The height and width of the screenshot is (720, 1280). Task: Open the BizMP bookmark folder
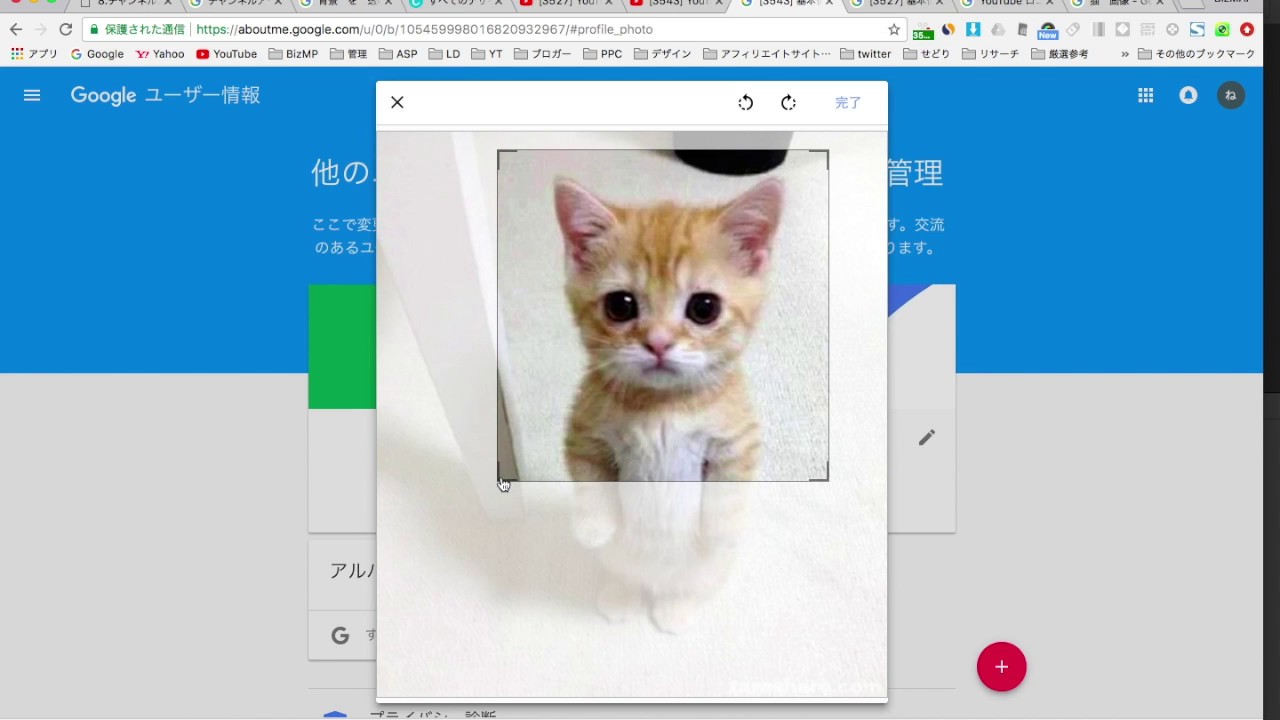tap(293, 54)
